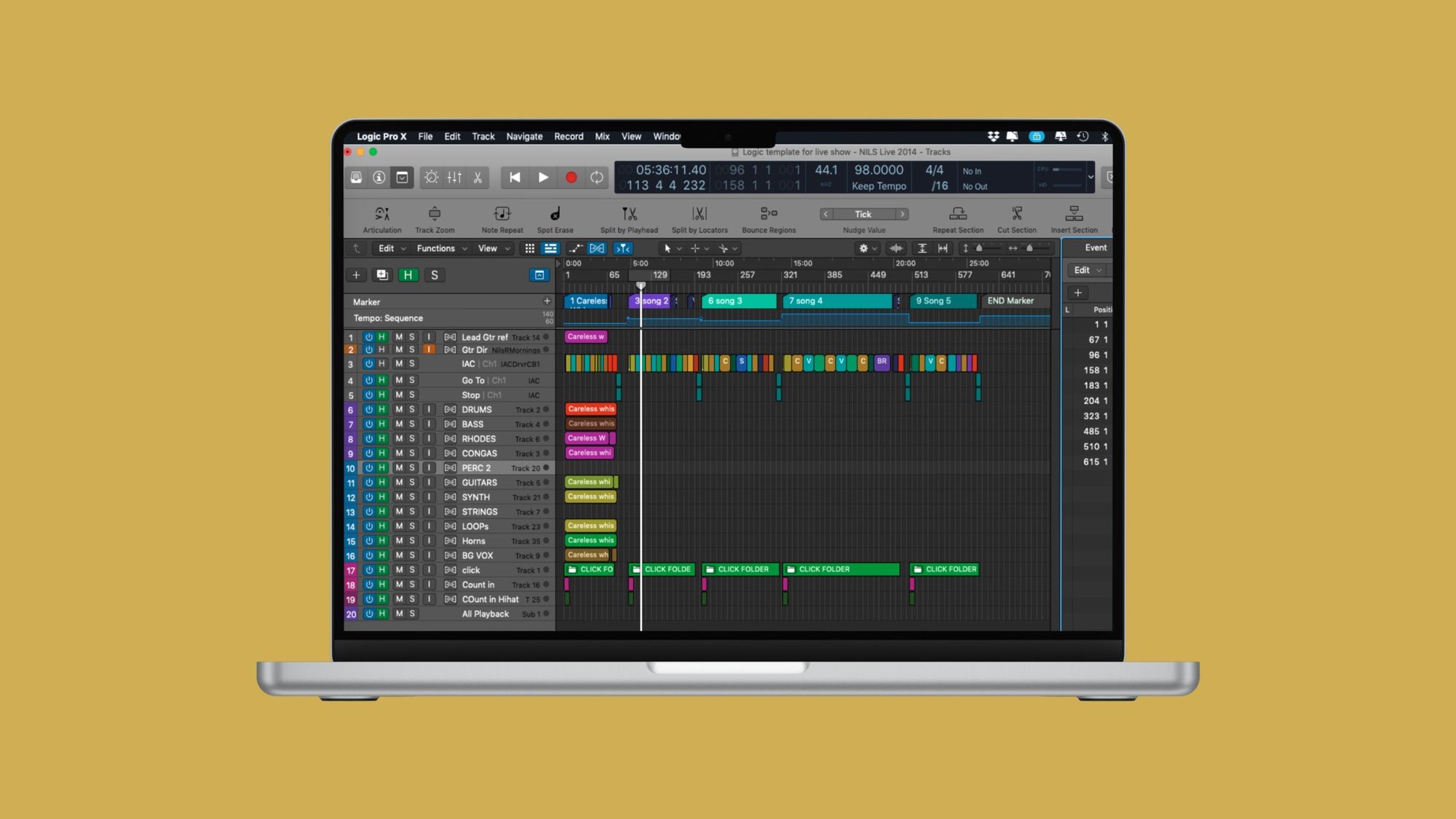Click duplicate track button
Screen dimensions: 1456x819
click(x=382, y=275)
